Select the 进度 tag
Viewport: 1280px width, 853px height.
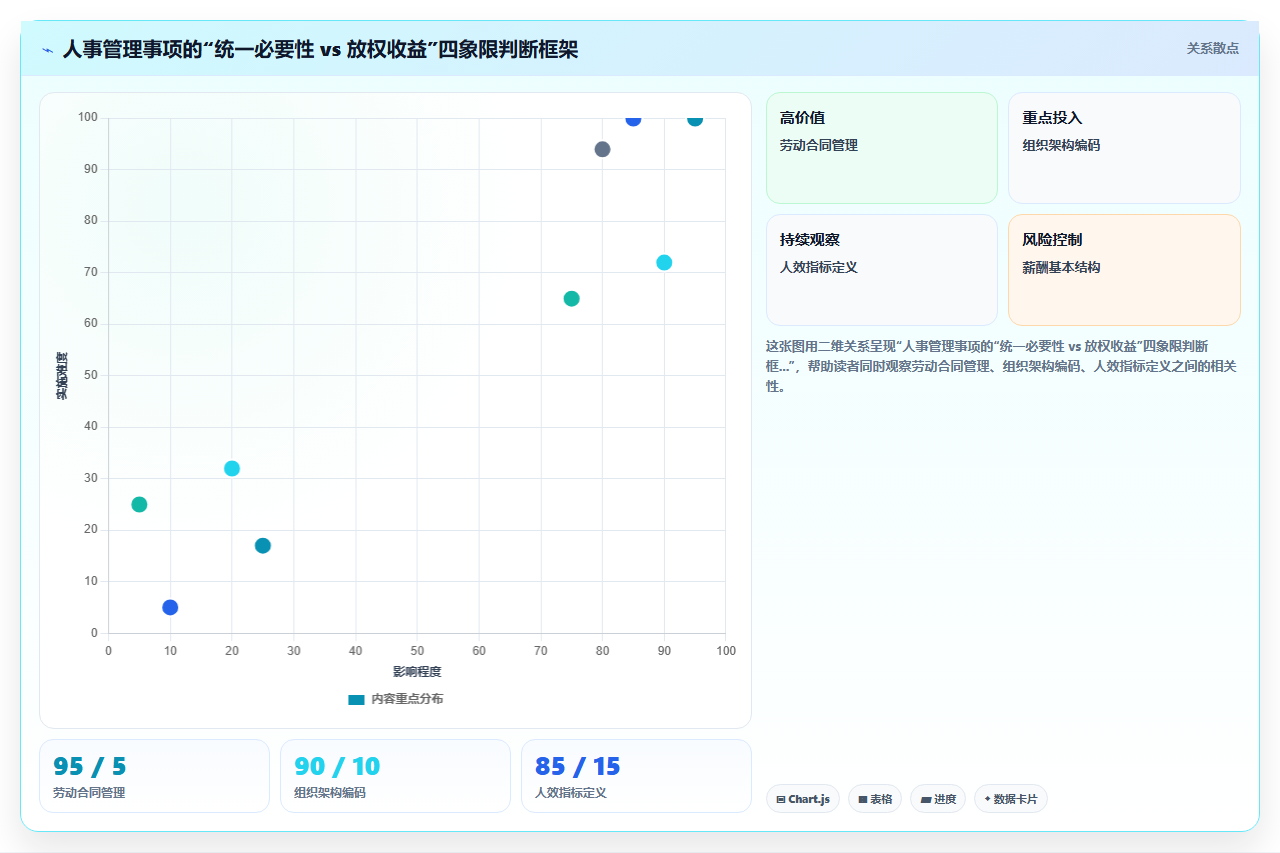[938, 799]
